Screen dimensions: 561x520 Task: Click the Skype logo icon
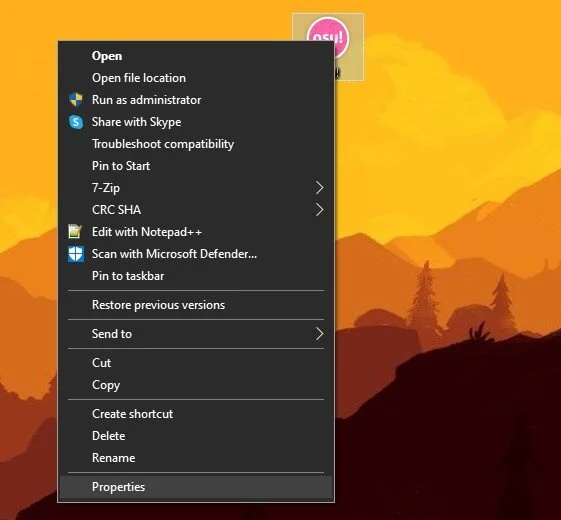point(75,122)
